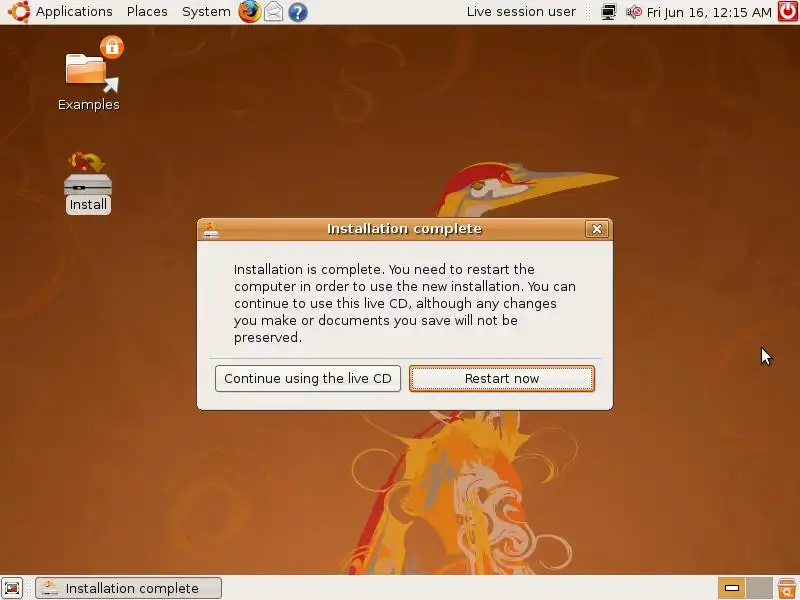
Task: Click the Live session user label
Action: (x=521, y=12)
